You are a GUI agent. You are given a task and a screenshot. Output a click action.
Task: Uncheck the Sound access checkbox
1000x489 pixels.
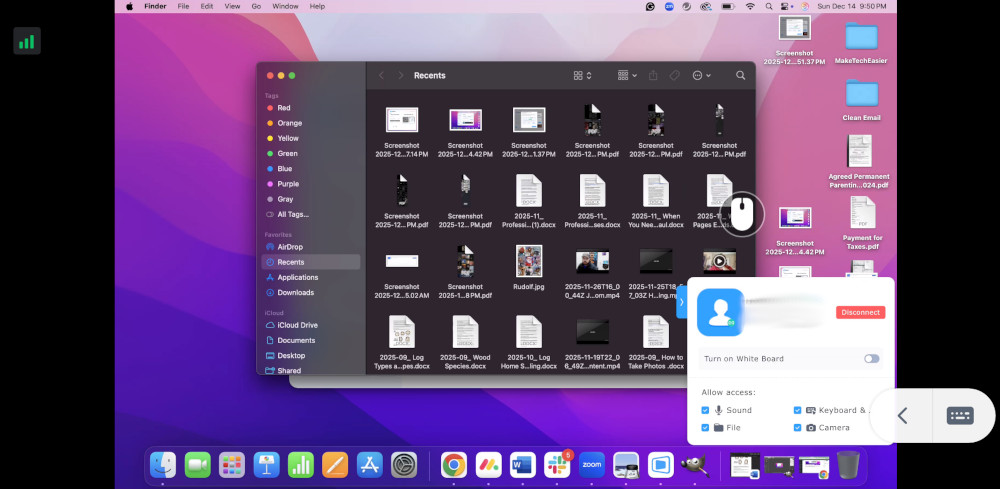pos(706,410)
